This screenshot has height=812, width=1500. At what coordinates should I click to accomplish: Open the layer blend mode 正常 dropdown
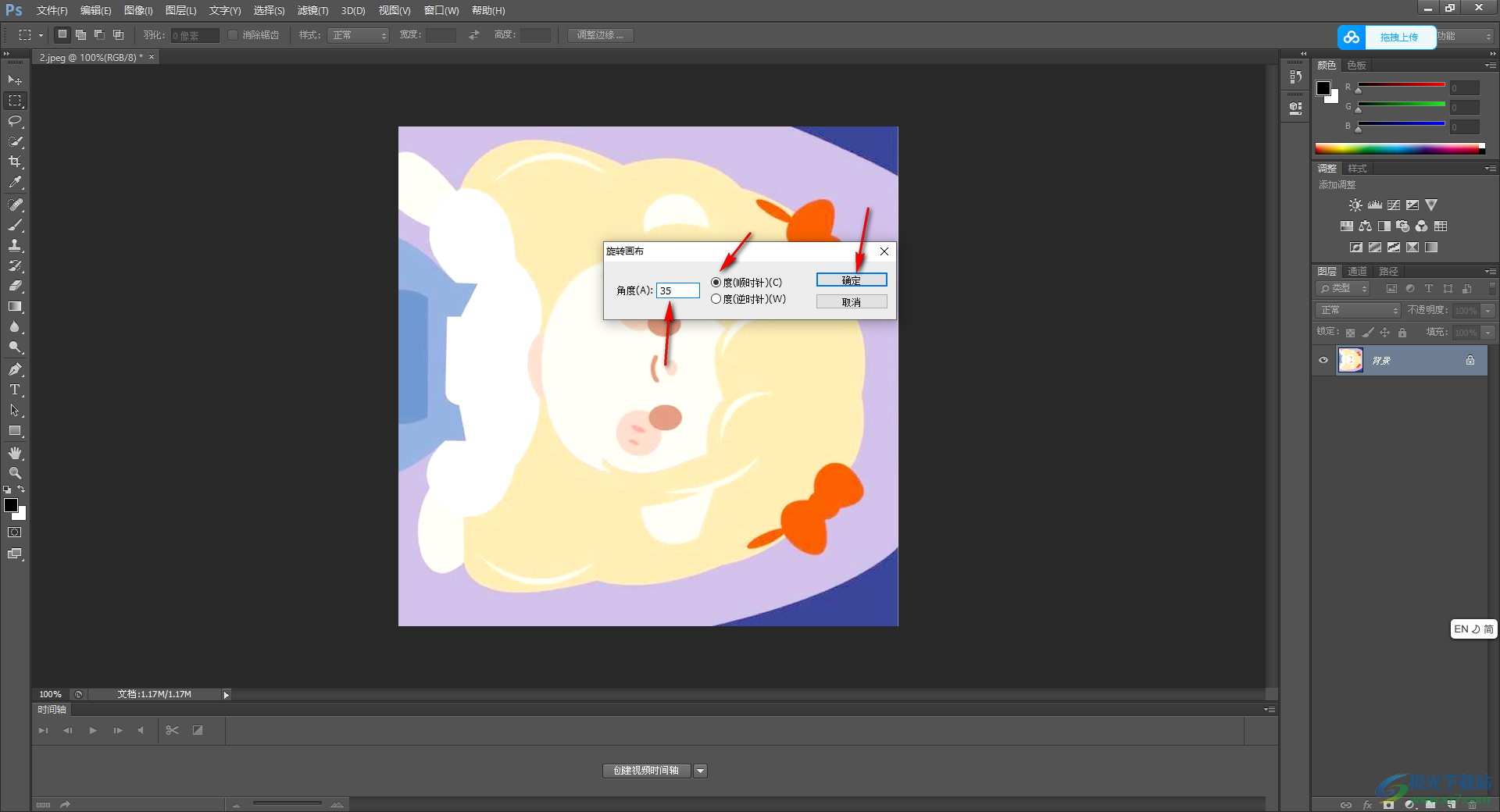coord(1358,311)
